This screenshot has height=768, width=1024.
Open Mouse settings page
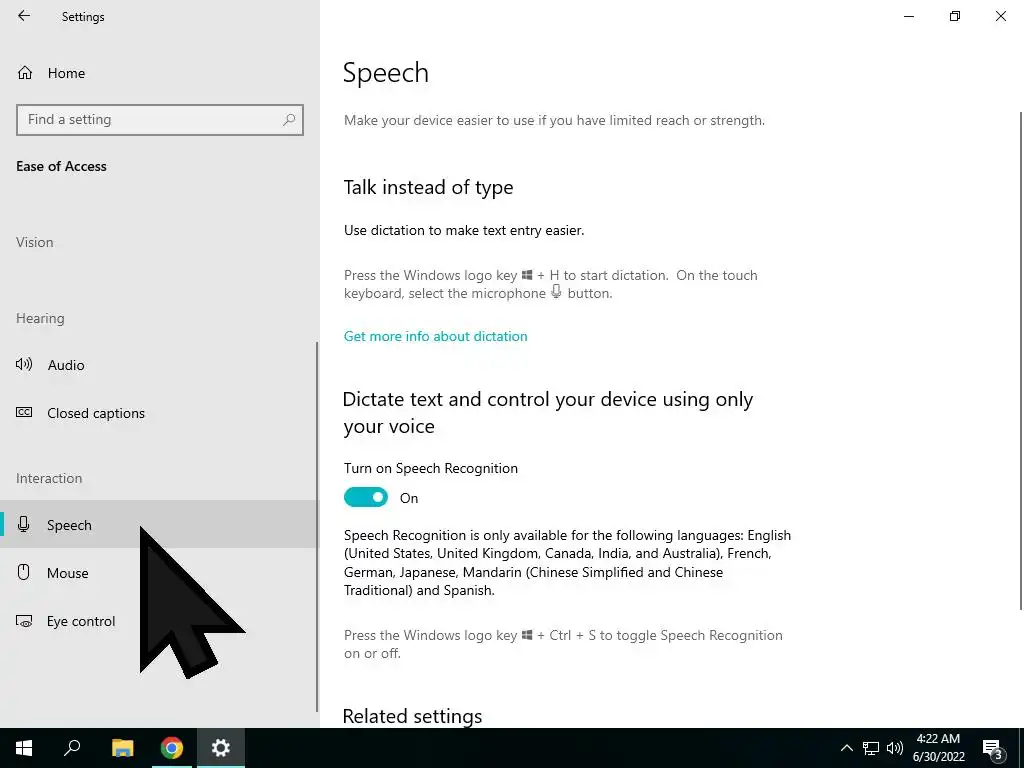[159, 573]
